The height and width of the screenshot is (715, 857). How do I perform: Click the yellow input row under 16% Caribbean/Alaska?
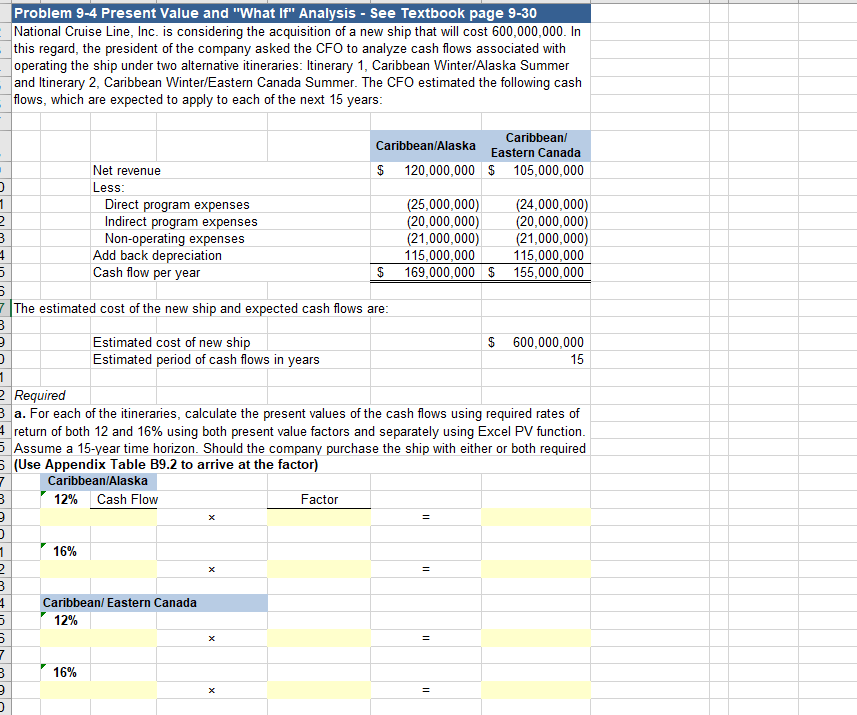point(97,568)
